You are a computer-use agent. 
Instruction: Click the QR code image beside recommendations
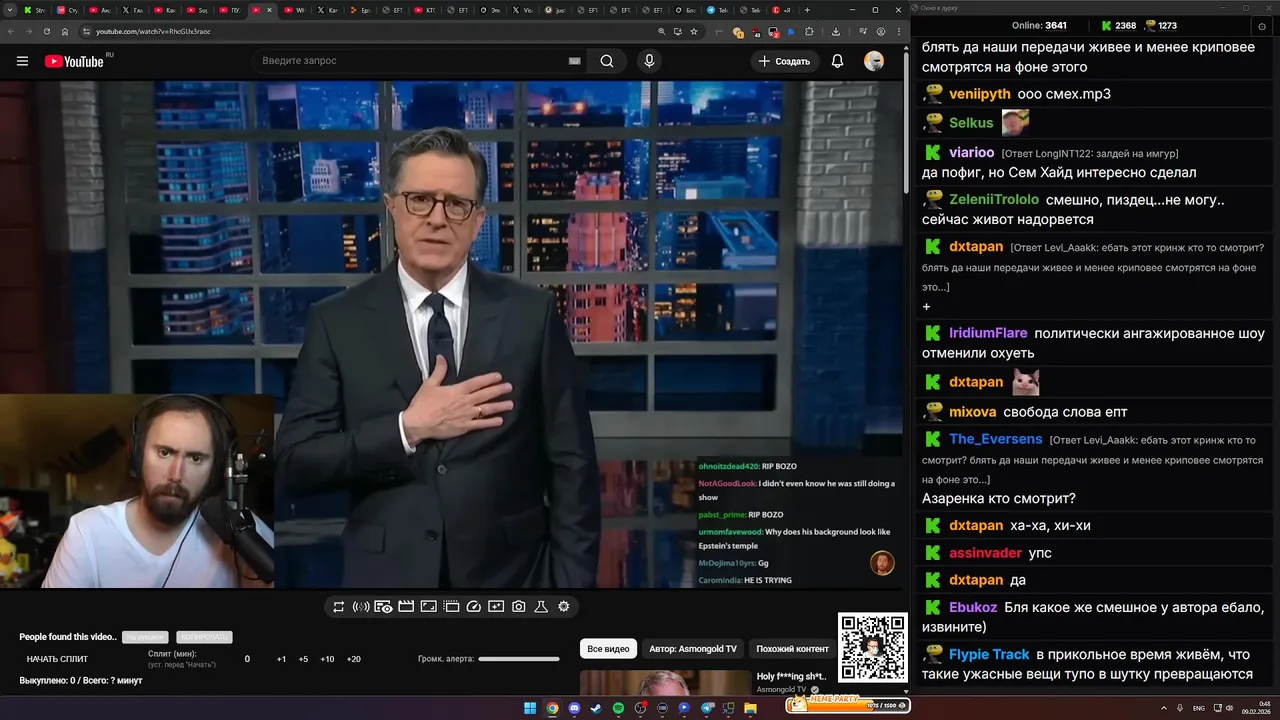(872, 648)
